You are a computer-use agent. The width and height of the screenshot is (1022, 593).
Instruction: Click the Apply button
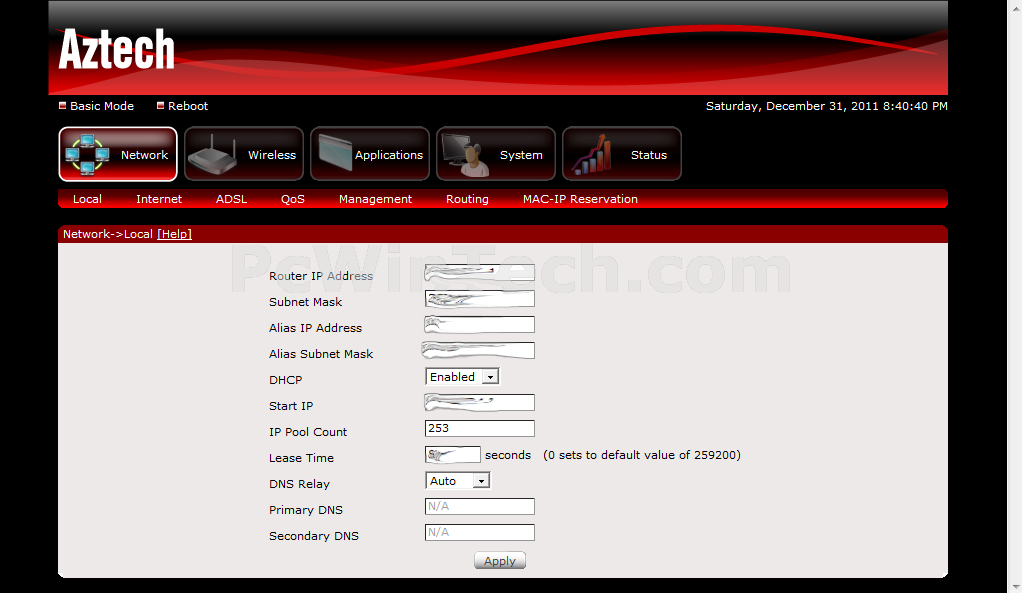500,560
